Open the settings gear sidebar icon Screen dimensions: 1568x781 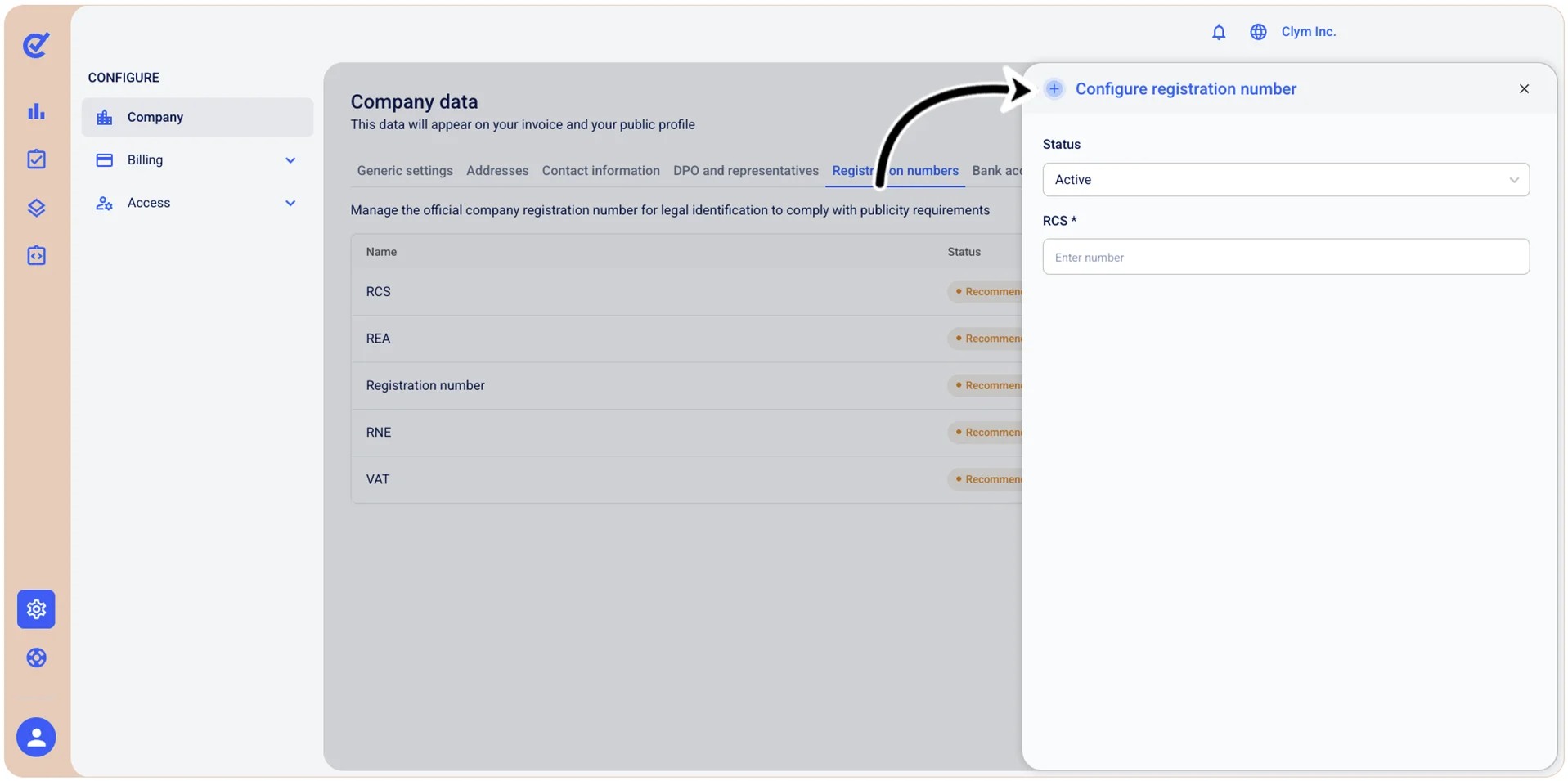[x=36, y=609]
